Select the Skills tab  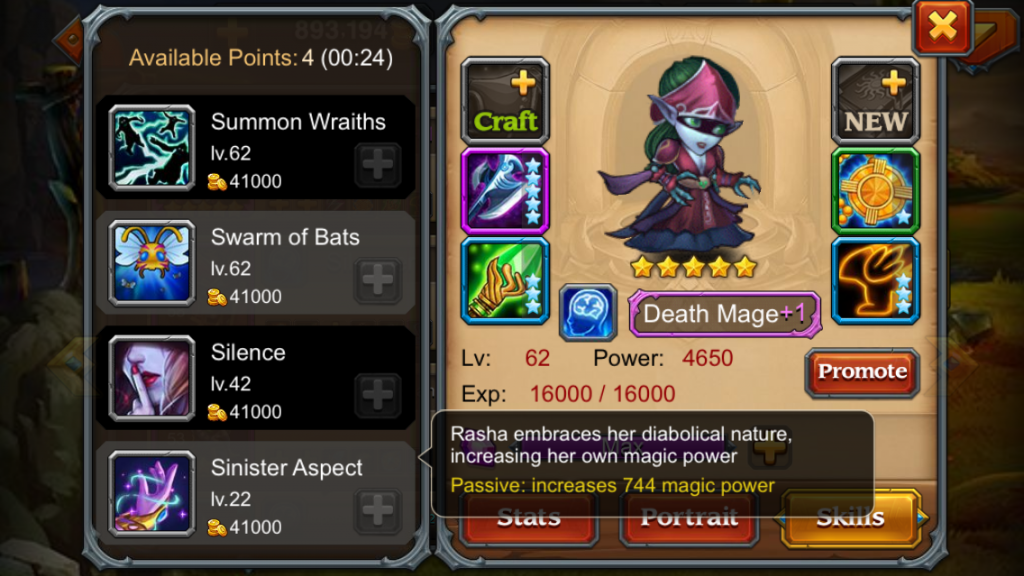(x=851, y=519)
